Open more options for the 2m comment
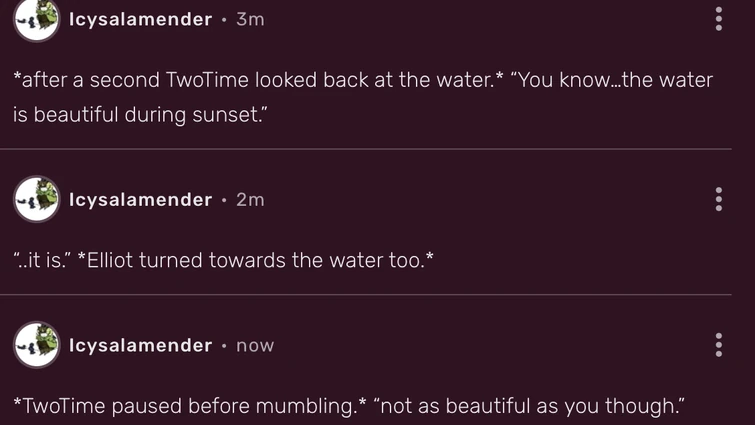 click(719, 199)
